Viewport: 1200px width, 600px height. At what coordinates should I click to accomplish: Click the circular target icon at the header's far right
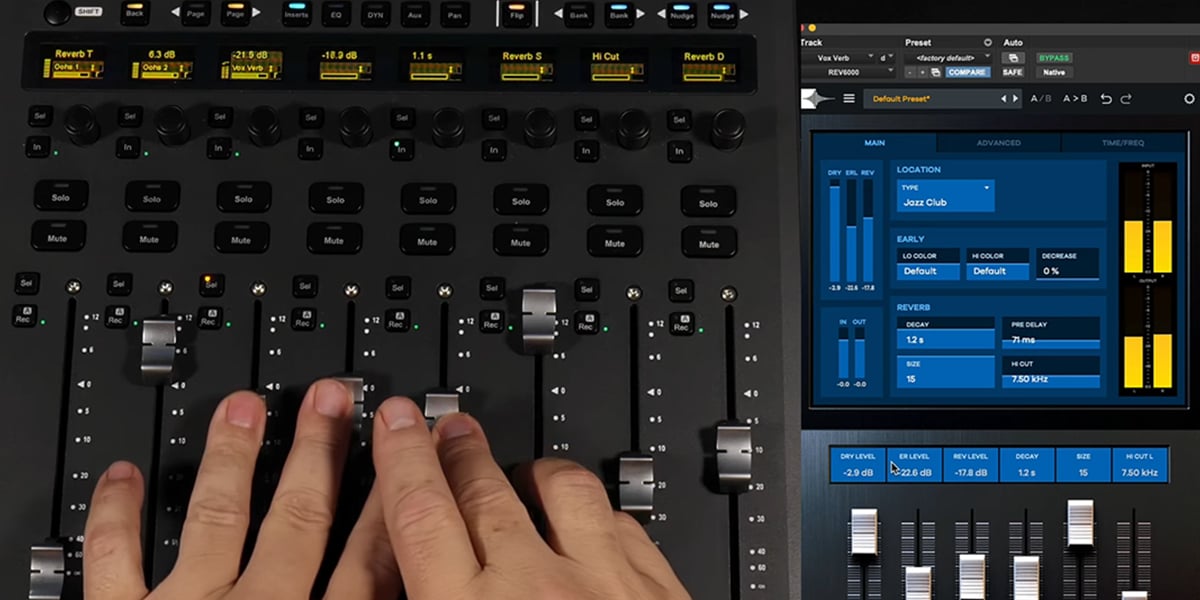click(x=1188, y=99)
